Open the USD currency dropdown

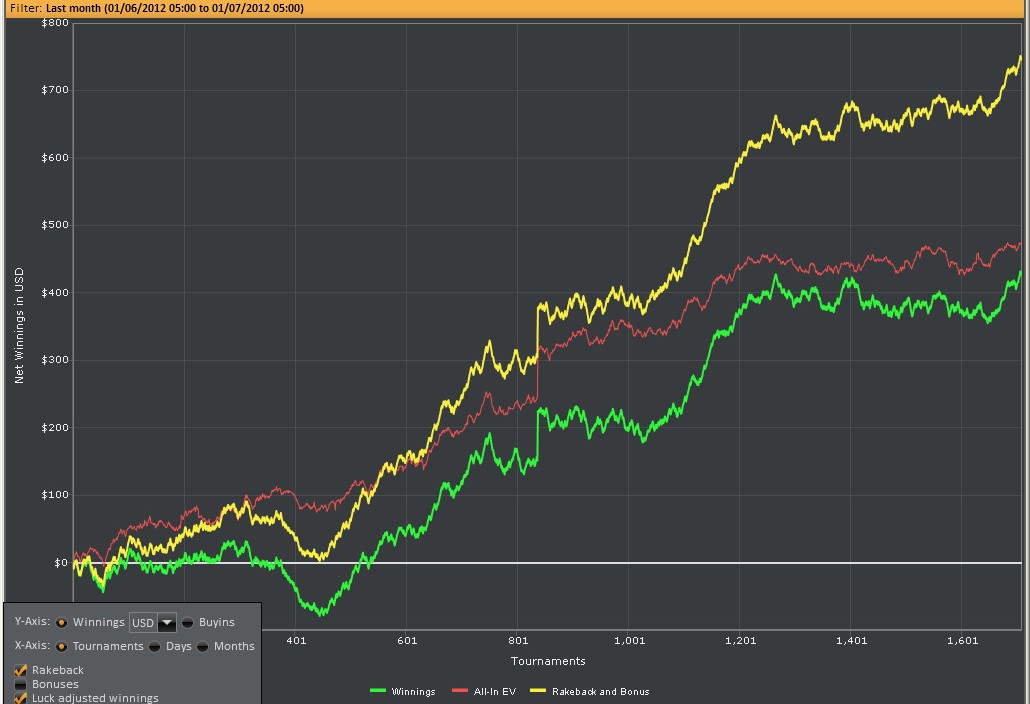click(x=166, y=623)
